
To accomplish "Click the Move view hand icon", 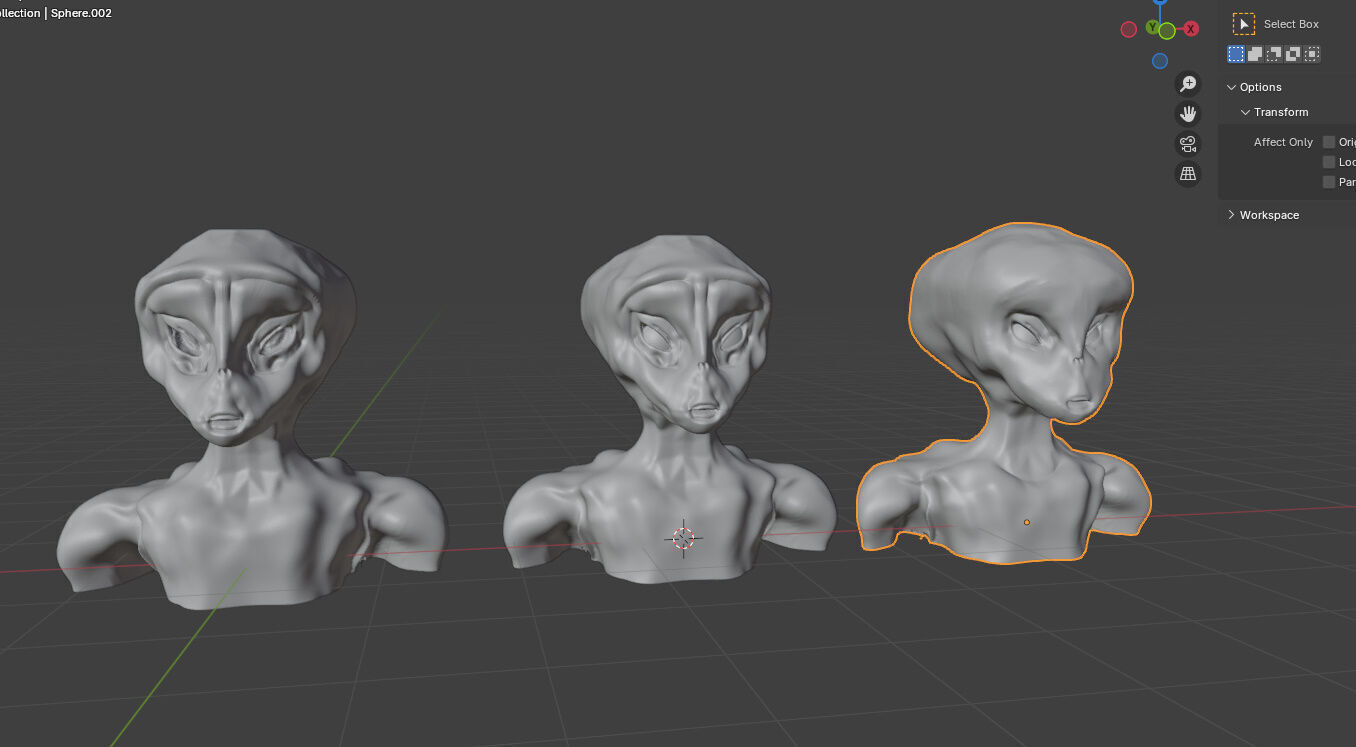I will pyautogui.click(x=1188, y=114).
